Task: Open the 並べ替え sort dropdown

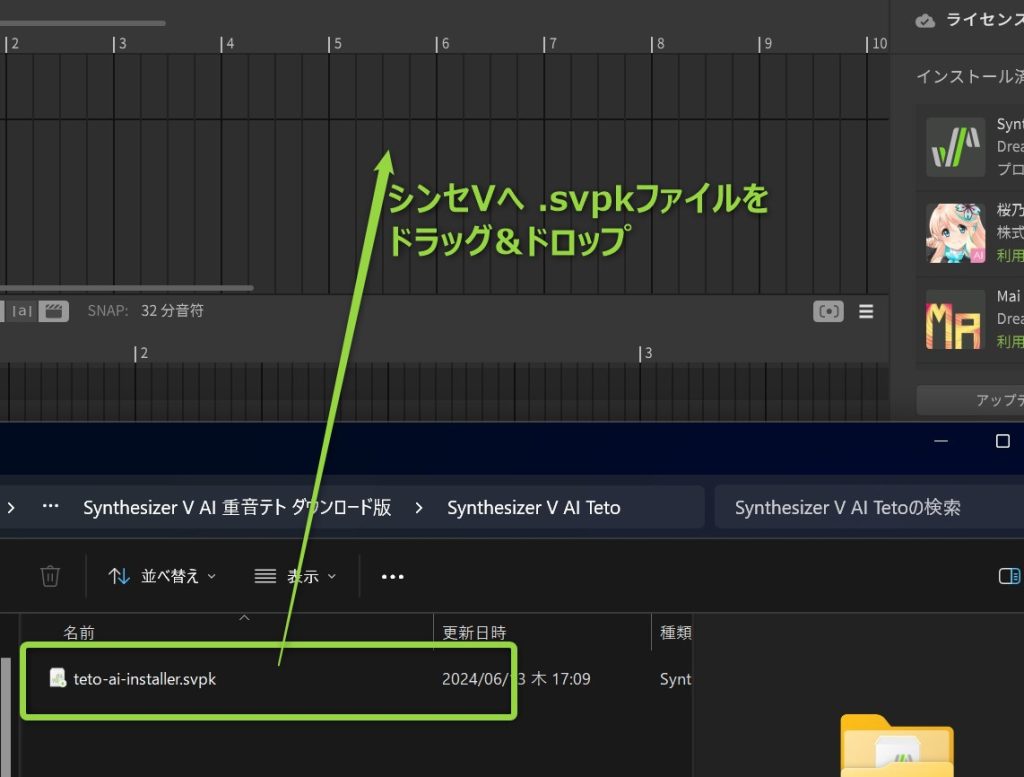Action: tap(162, 576)
